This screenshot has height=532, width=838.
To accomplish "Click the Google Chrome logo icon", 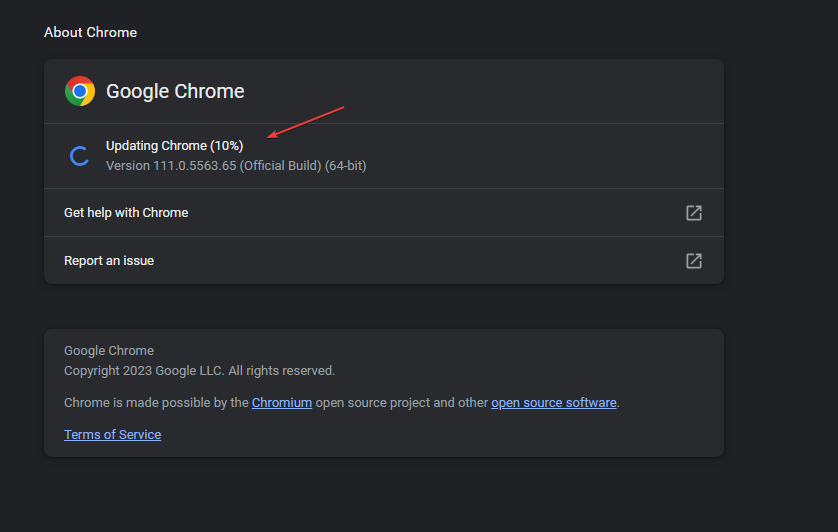I will (80, 91).
